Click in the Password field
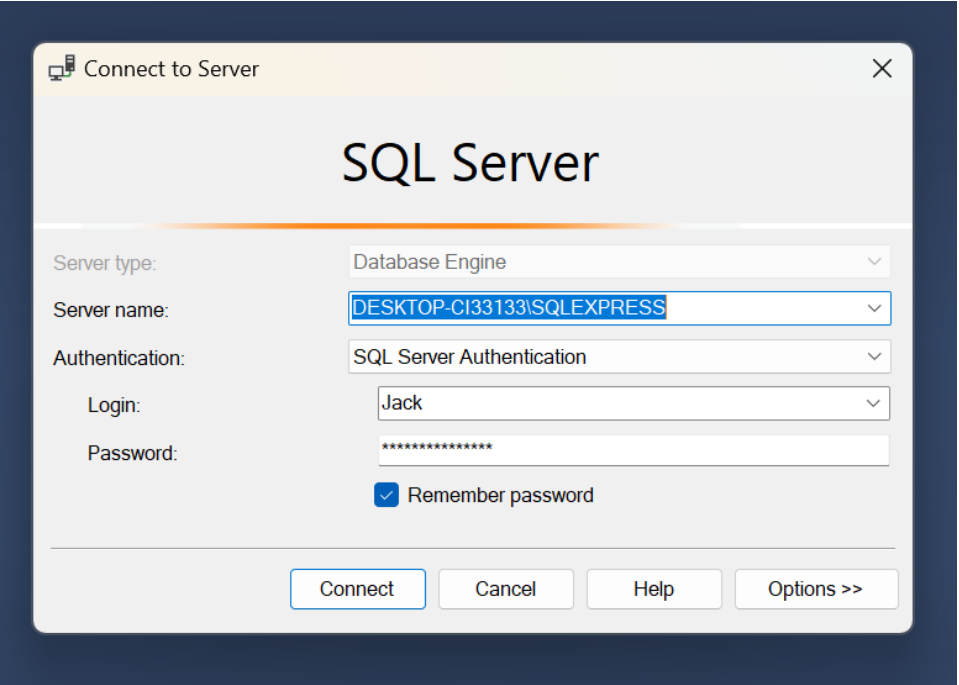959x685 pixels. click(x=634, y=450)
